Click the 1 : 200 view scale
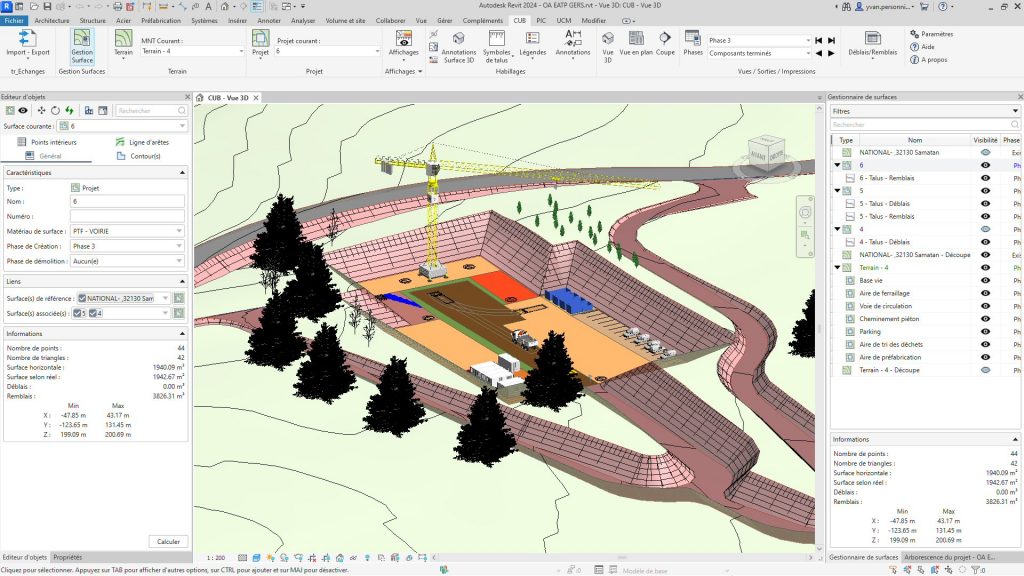 pyautogui.click(x=216, y=558)
